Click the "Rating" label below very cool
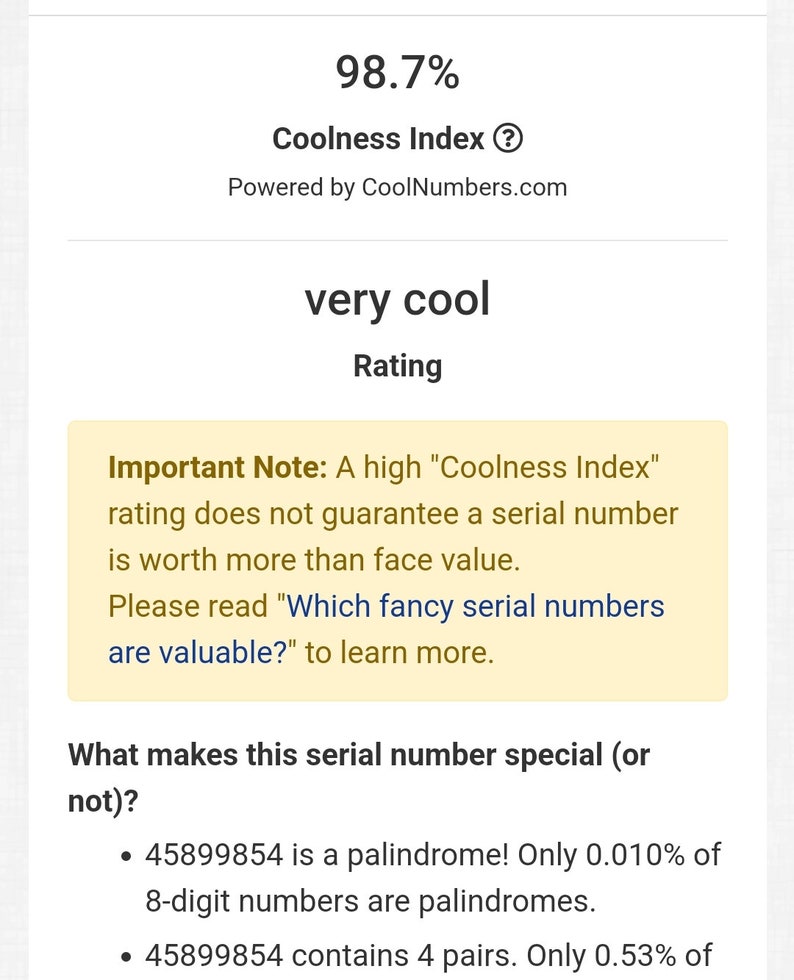 click(397, 367)
